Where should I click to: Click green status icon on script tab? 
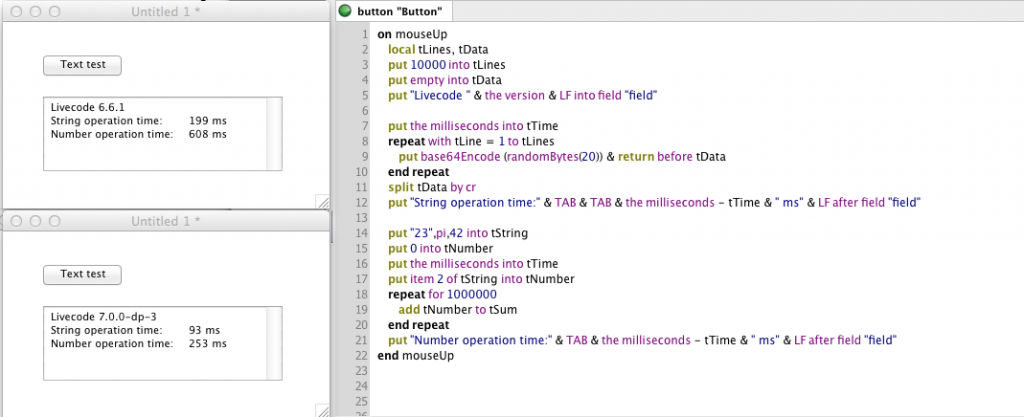345,11
